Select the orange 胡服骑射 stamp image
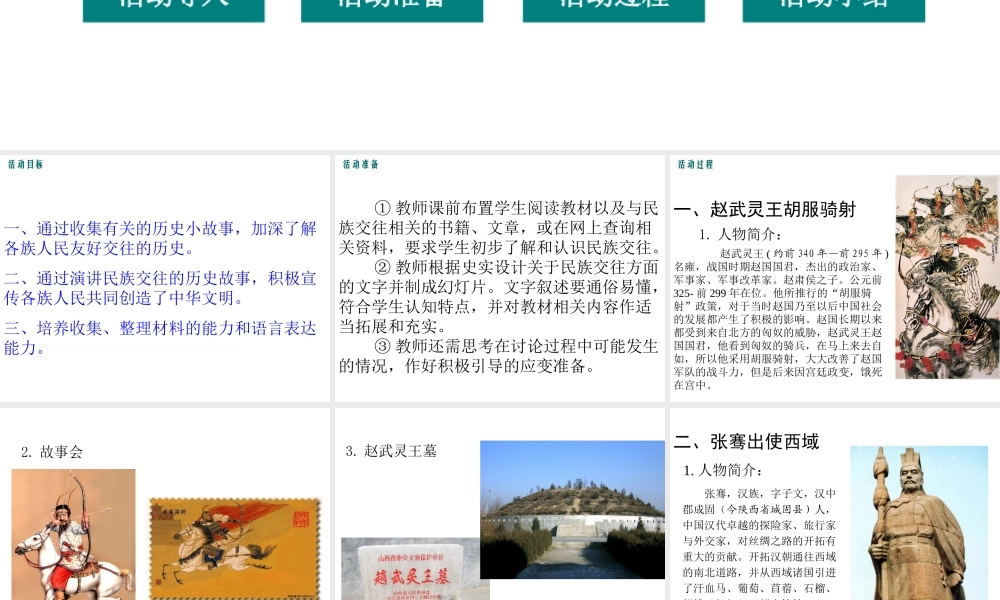The height and width of the screenshot is (600, 1000). (x=235, y=548)
